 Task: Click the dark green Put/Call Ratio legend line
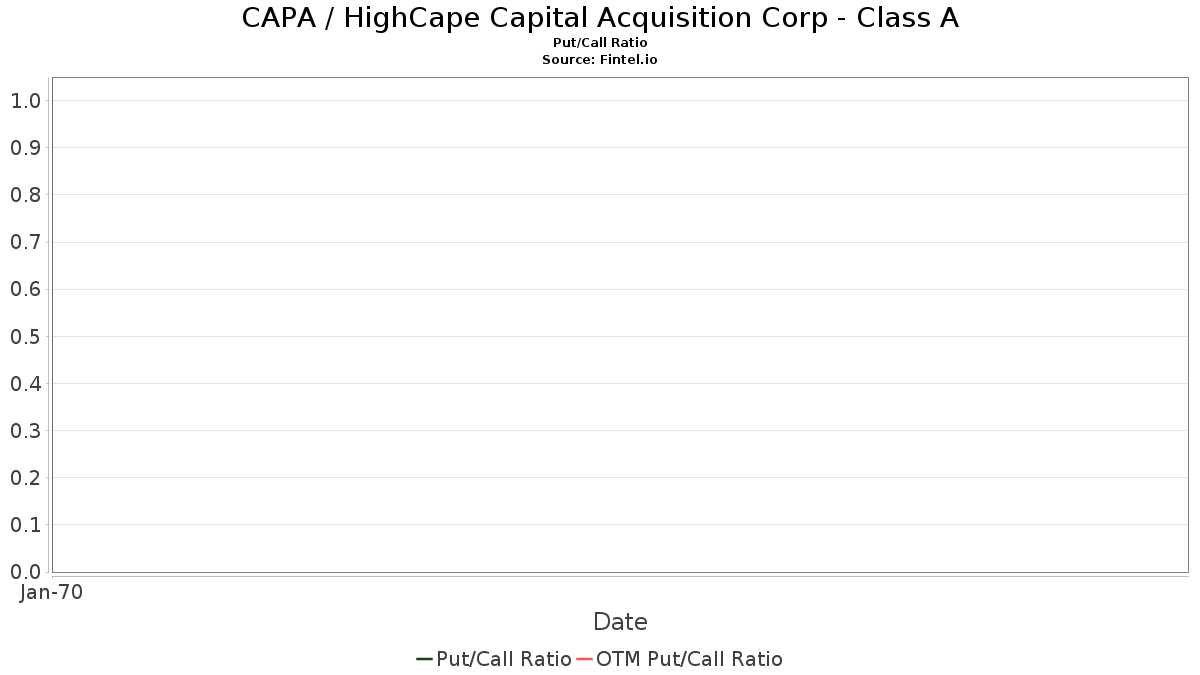click(x=424, y=659)
